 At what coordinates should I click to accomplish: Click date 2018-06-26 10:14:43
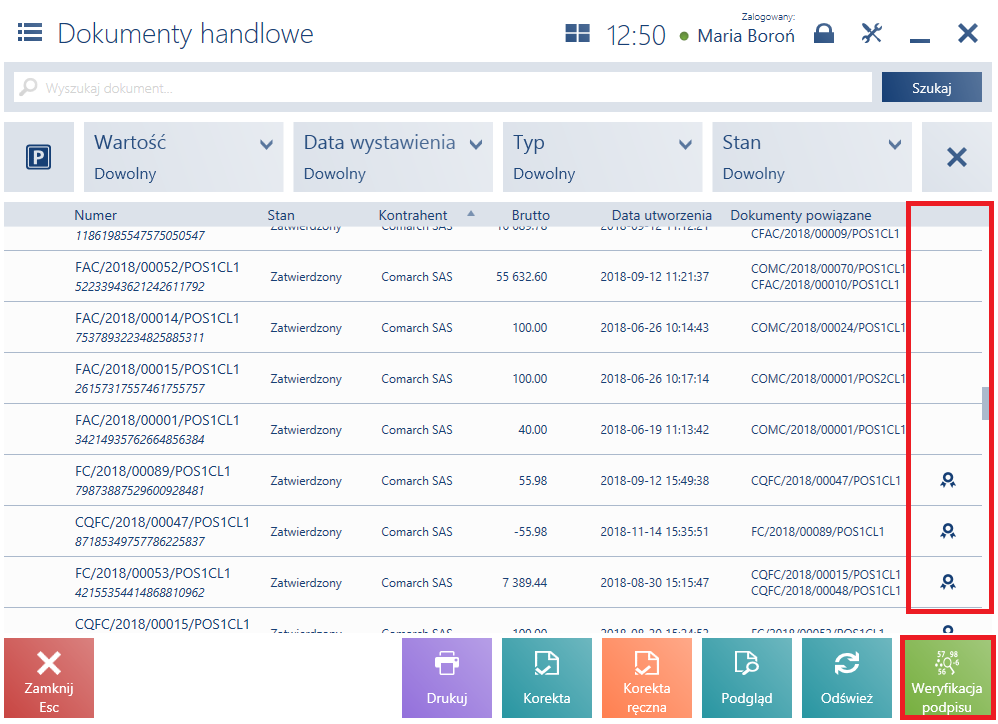[654, 328]
